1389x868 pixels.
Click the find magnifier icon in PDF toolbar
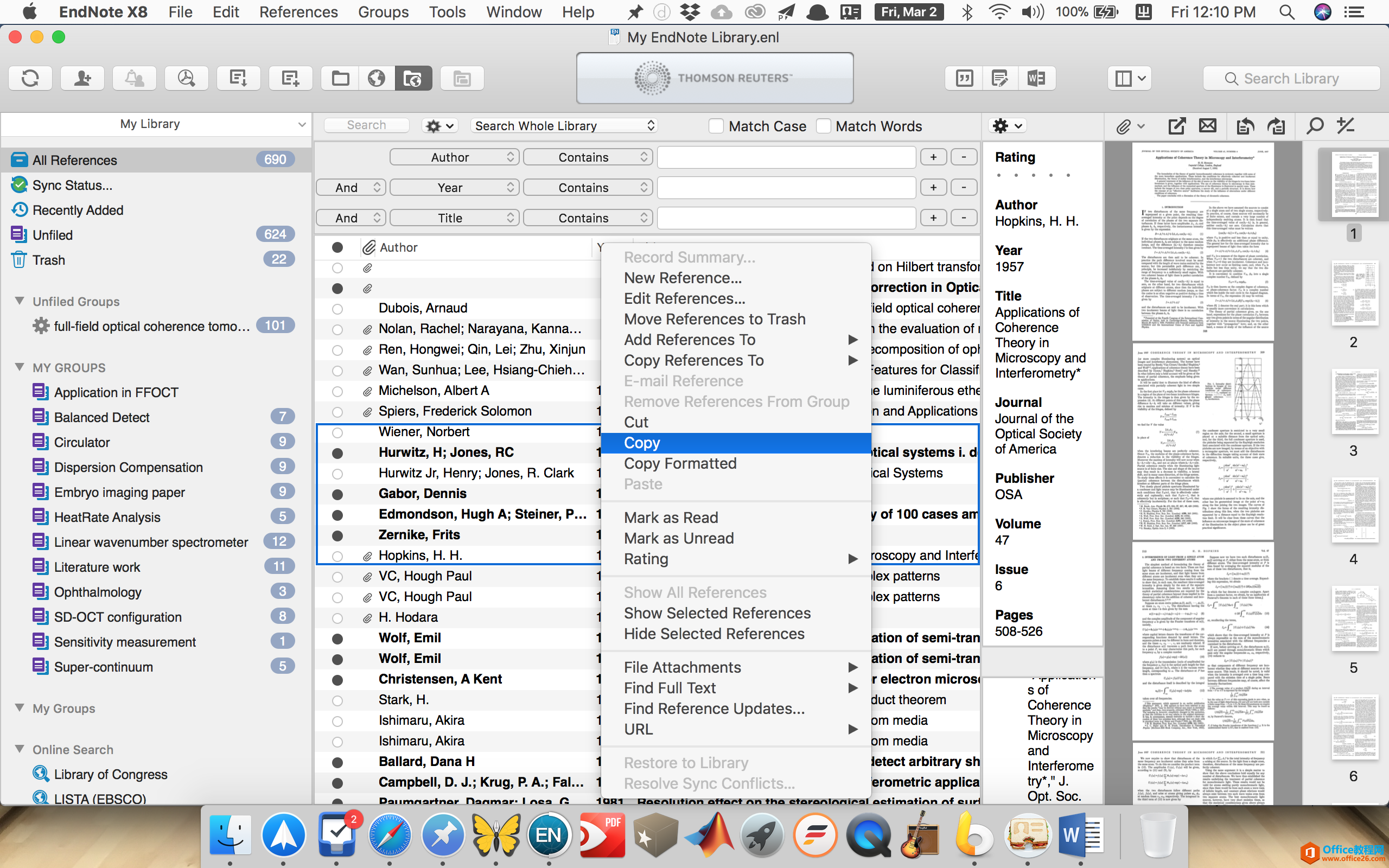tap(1314, 126)
